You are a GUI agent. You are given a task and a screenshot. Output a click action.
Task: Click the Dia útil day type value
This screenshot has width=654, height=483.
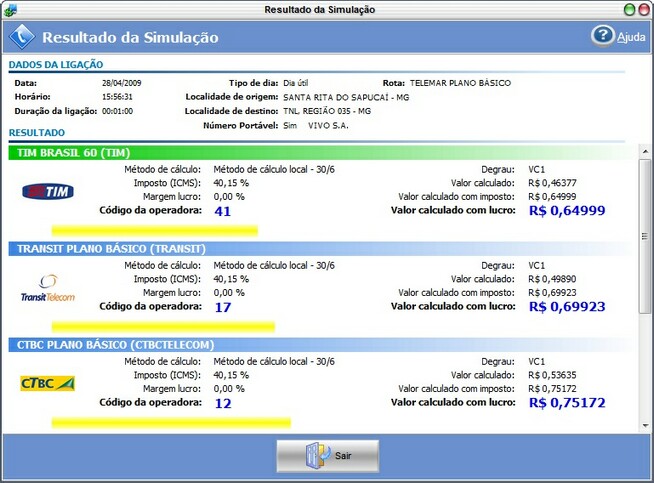[x=295, y=83]
